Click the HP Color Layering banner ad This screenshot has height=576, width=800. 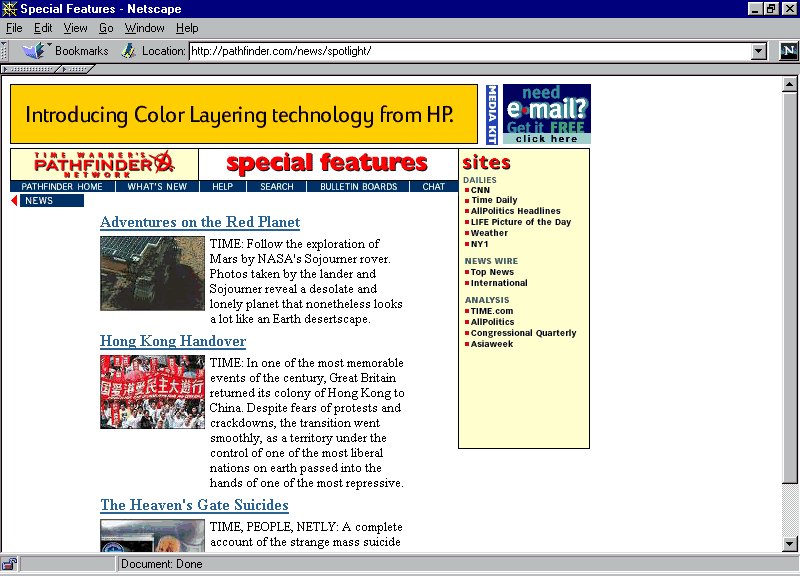click(x=244, y=114)
